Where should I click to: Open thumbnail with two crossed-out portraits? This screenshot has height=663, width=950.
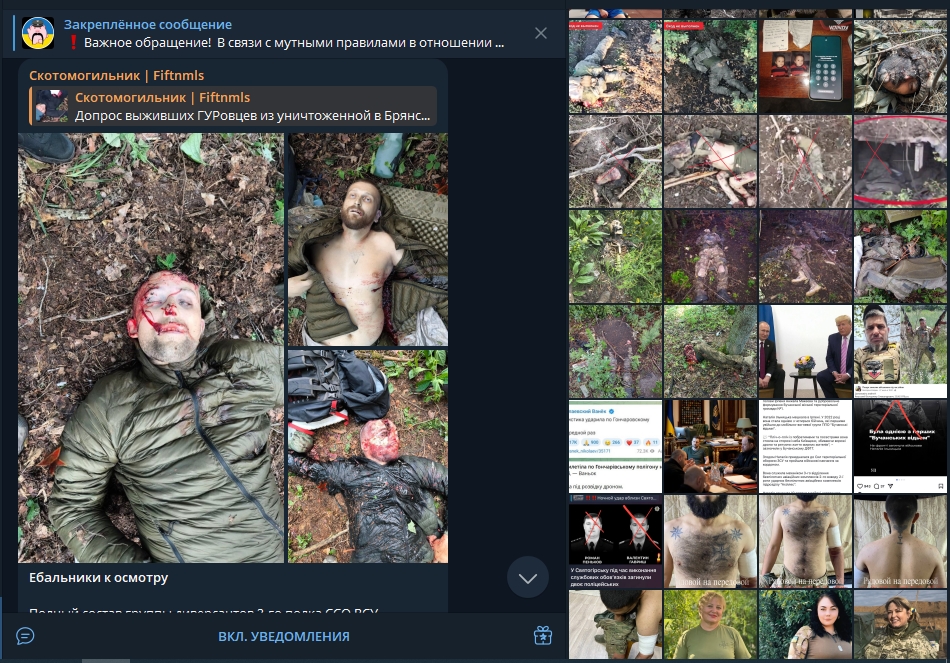coord(615,541)
